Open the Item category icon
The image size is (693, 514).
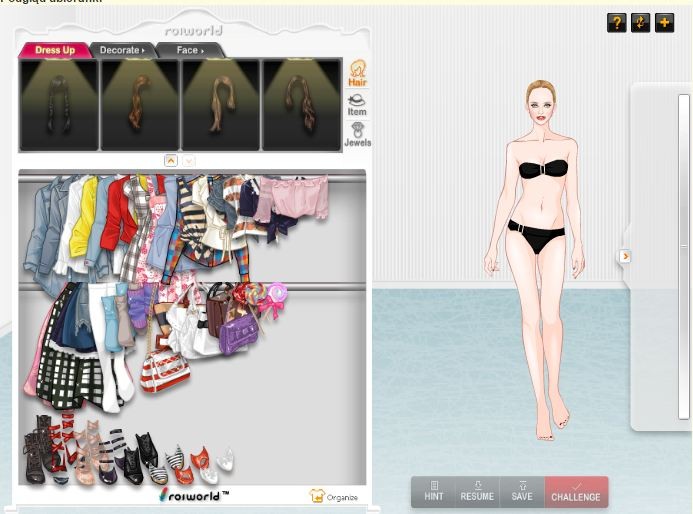click(357, 104)
